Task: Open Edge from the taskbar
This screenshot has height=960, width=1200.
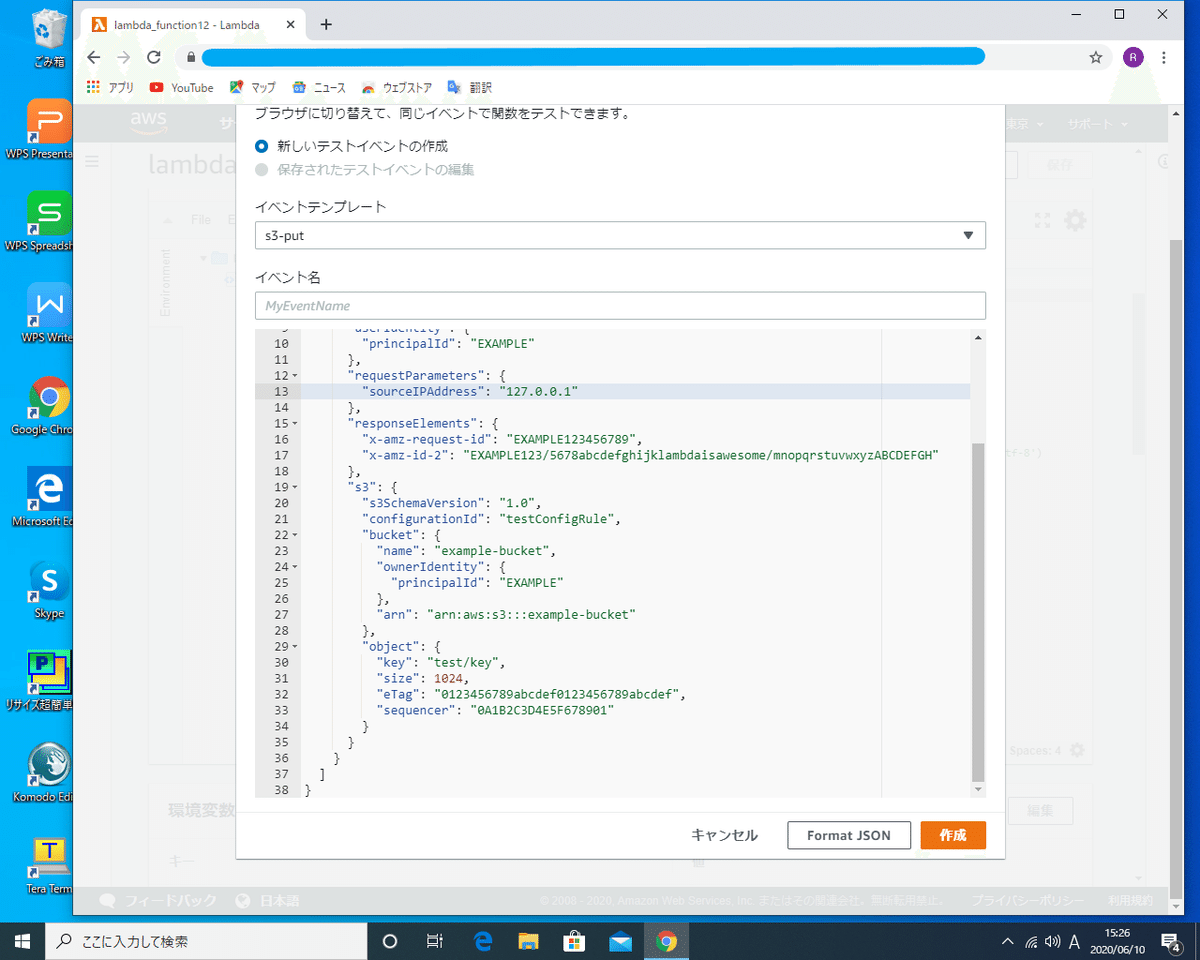Action: tap(482, 941)
